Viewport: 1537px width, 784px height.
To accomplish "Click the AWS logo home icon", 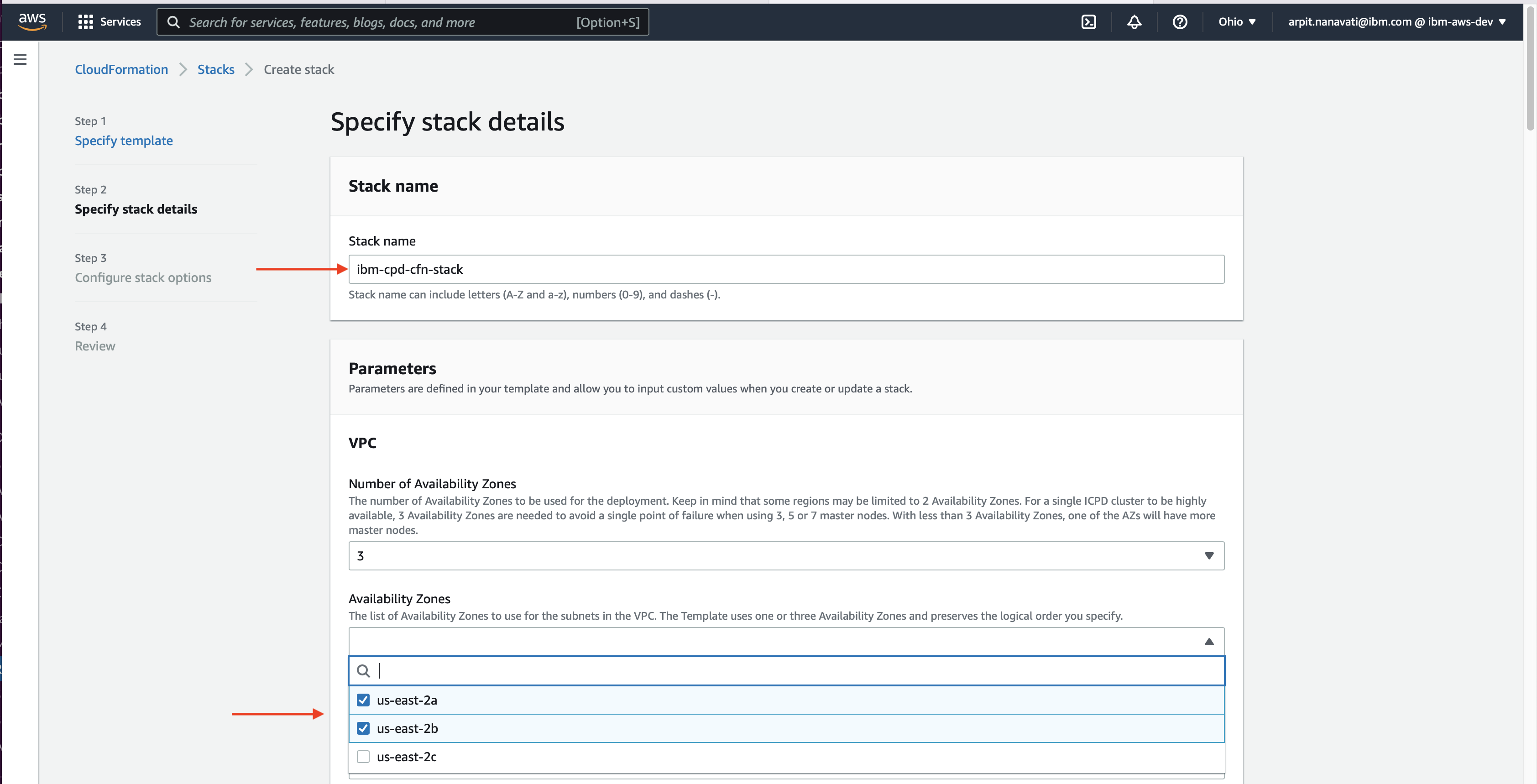I will pos(32,21).
